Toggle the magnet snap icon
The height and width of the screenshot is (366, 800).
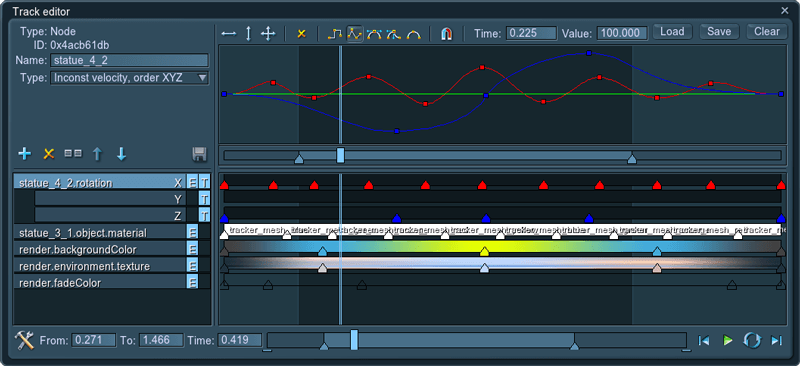tap(446, 34)
